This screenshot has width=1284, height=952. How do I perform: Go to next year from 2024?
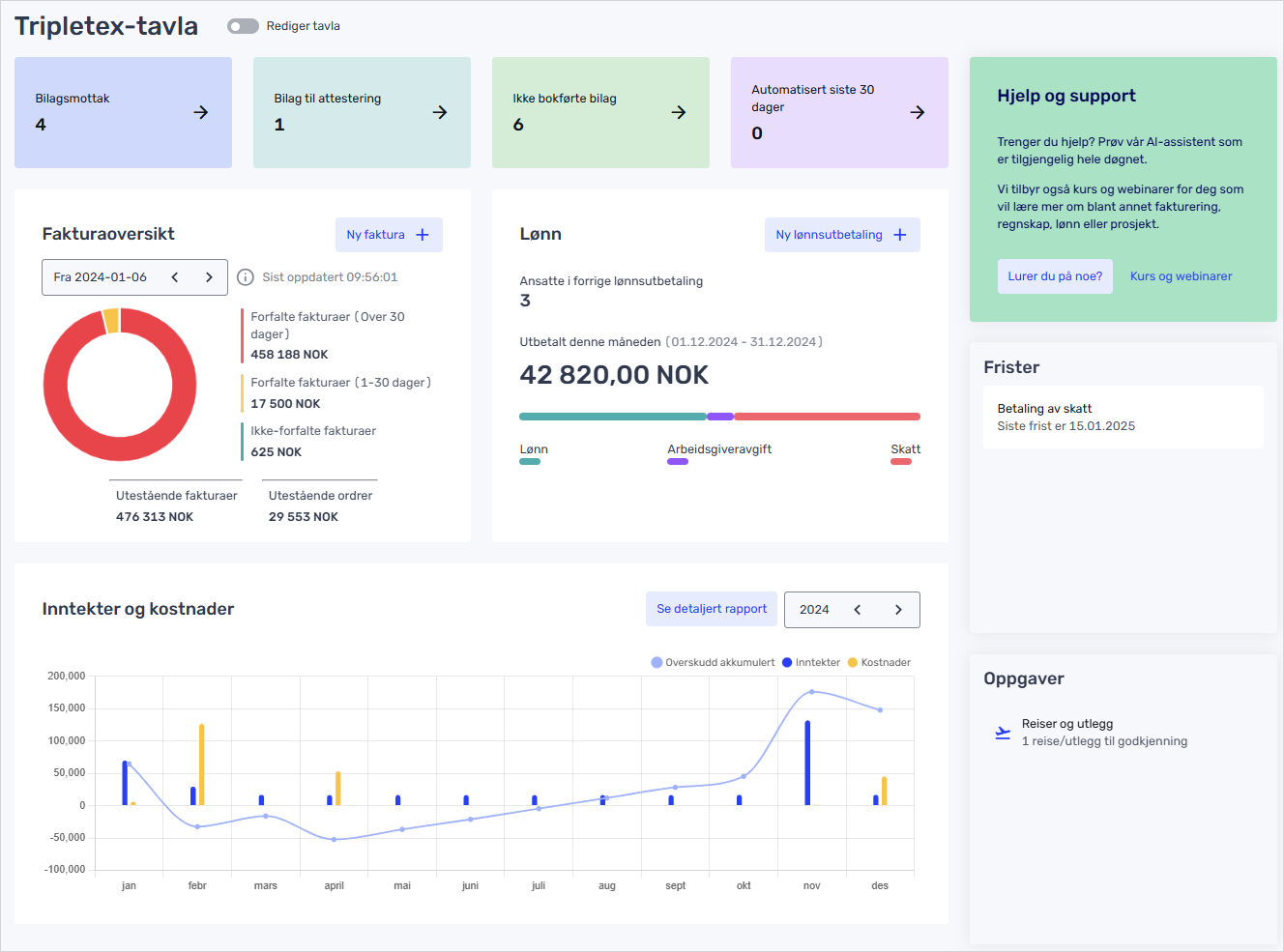[898, 610]
